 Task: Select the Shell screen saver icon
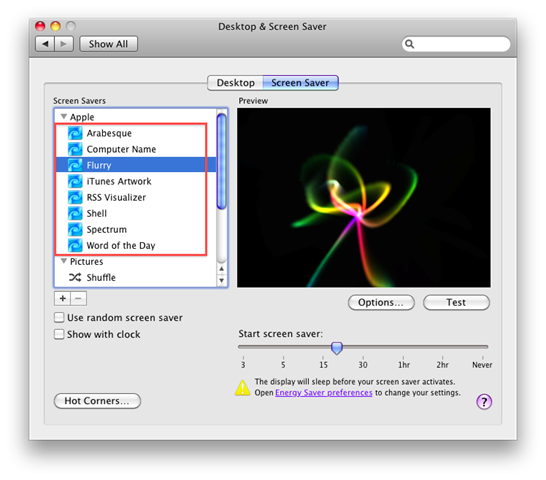75,213
